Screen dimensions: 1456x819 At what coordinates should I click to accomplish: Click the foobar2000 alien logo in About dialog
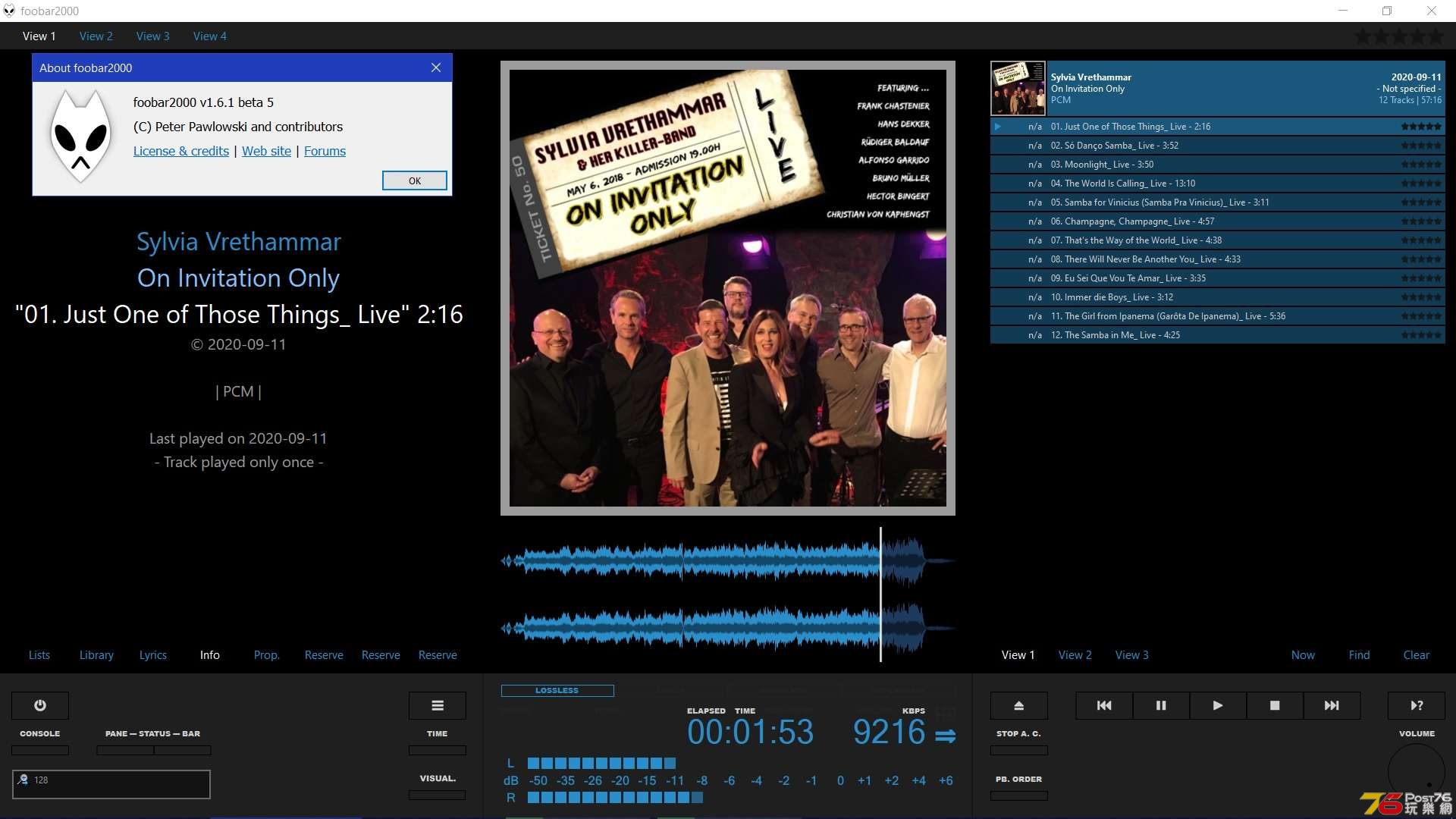click(80, 136)
